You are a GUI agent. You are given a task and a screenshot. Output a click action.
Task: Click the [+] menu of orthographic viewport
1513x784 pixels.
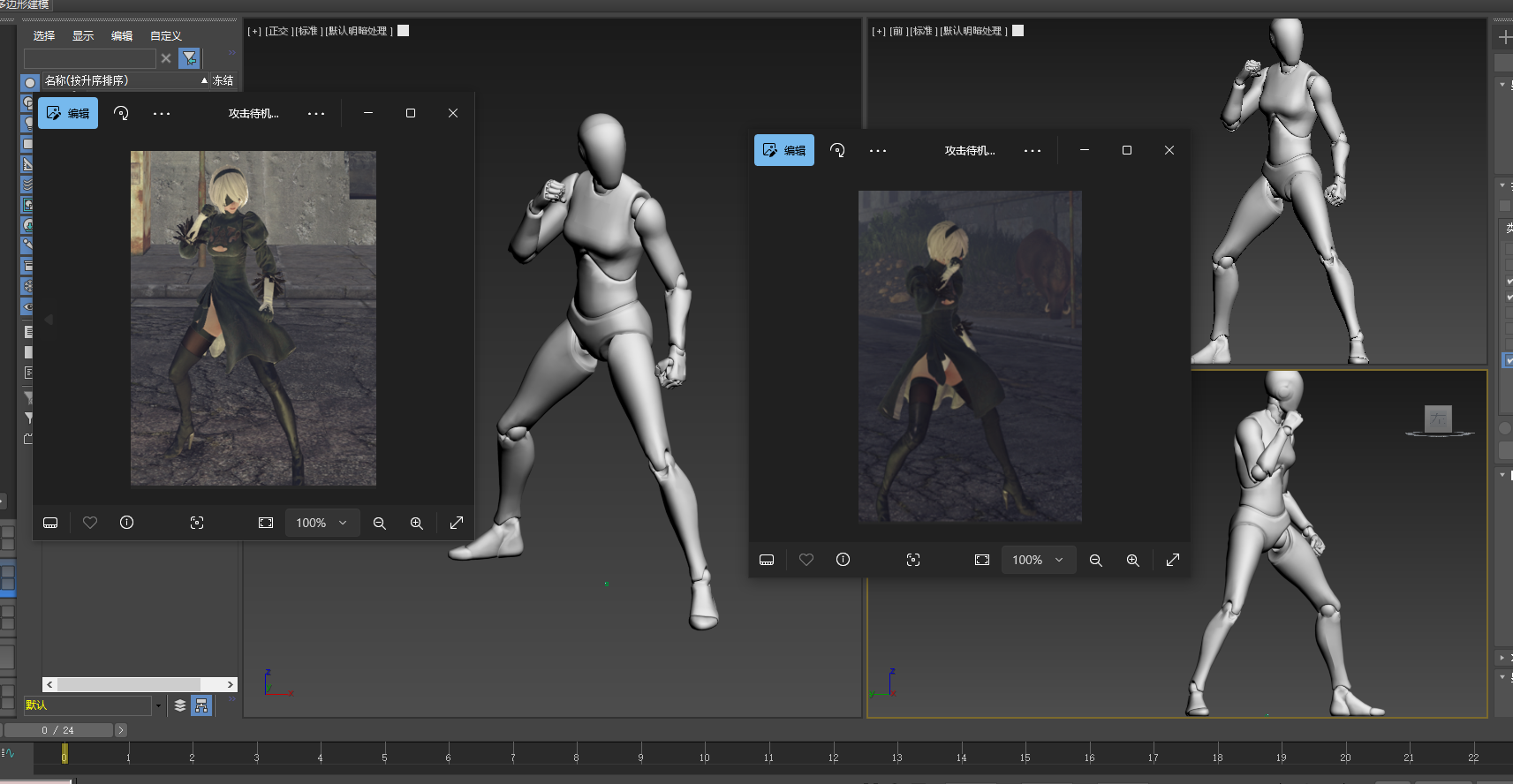254,31
